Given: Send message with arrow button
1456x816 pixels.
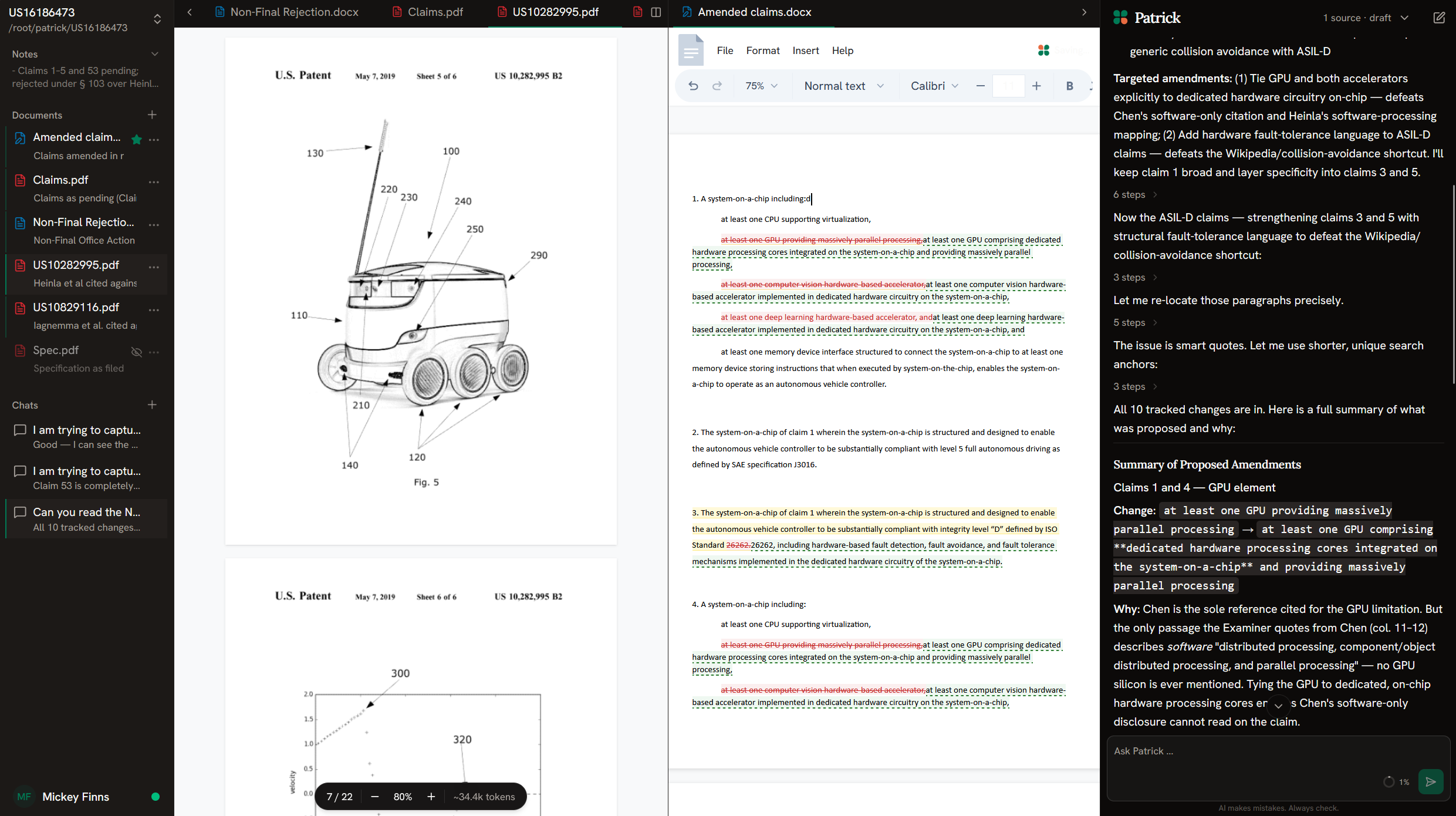Looking at the screenshot, I should point(1431,781).
